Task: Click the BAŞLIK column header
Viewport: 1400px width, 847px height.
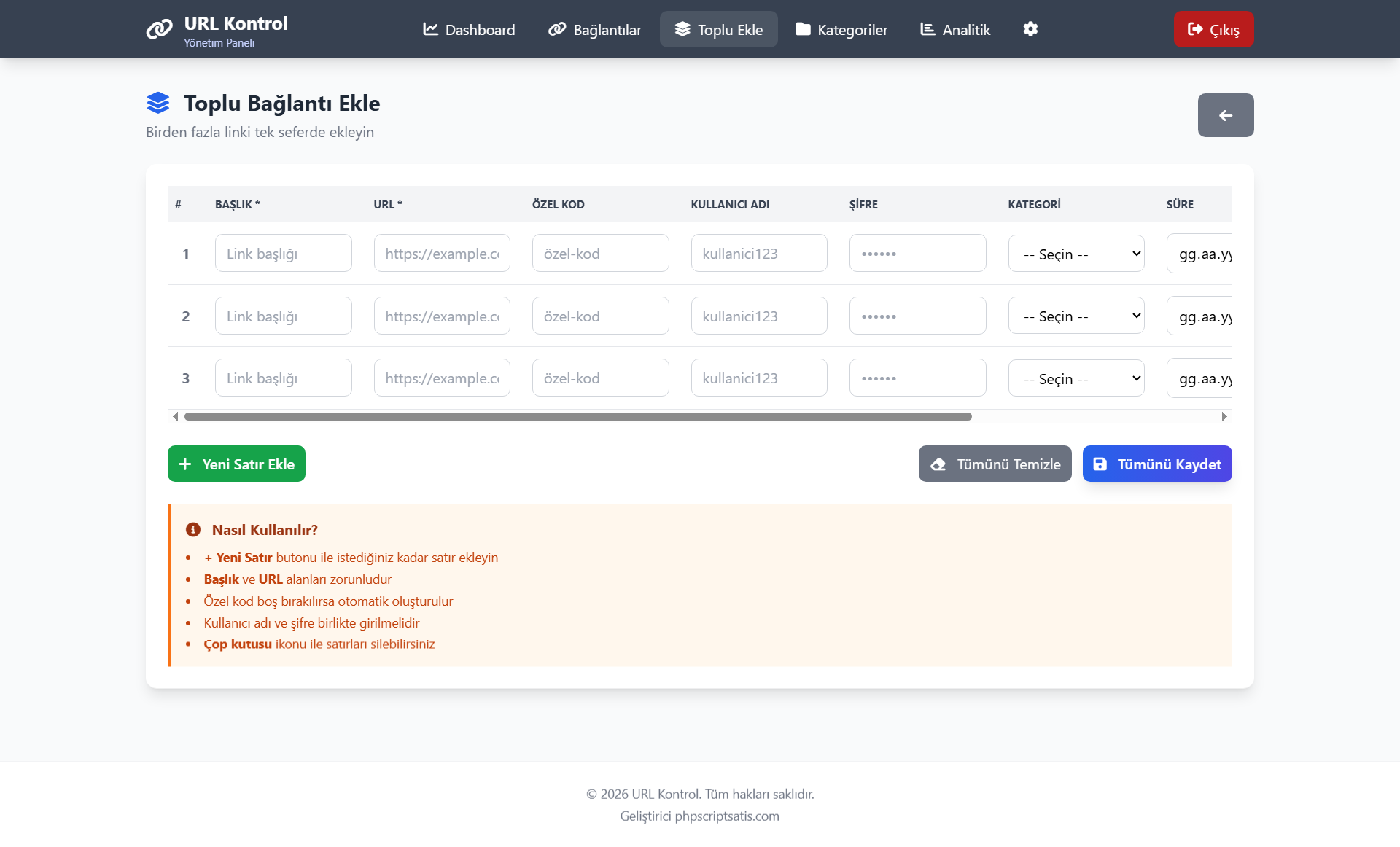Action: tap(237, 205)
